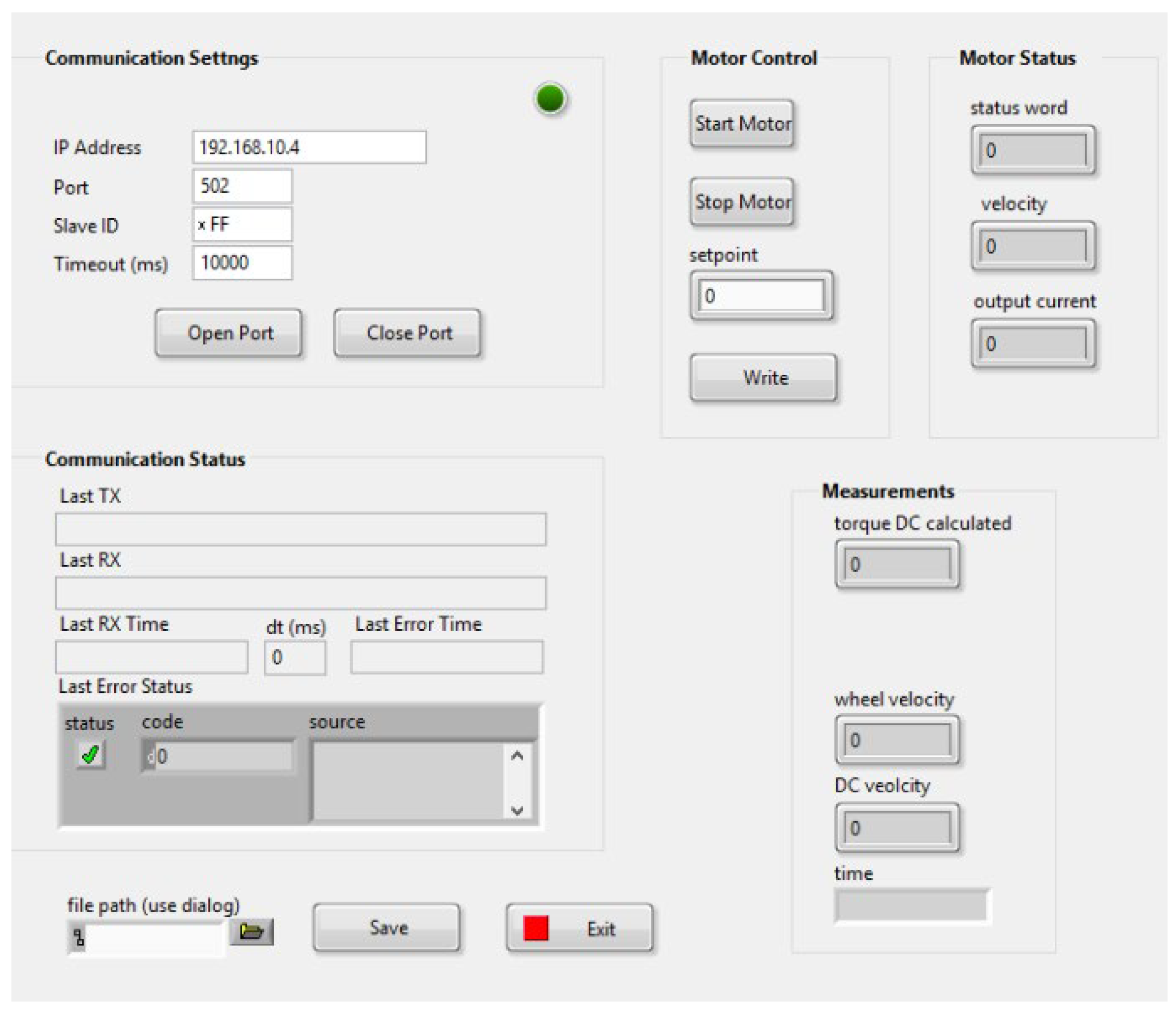Click the file path text field
The width and height of the screenshot is (1176, 1010).
click(x=153, y=938)
